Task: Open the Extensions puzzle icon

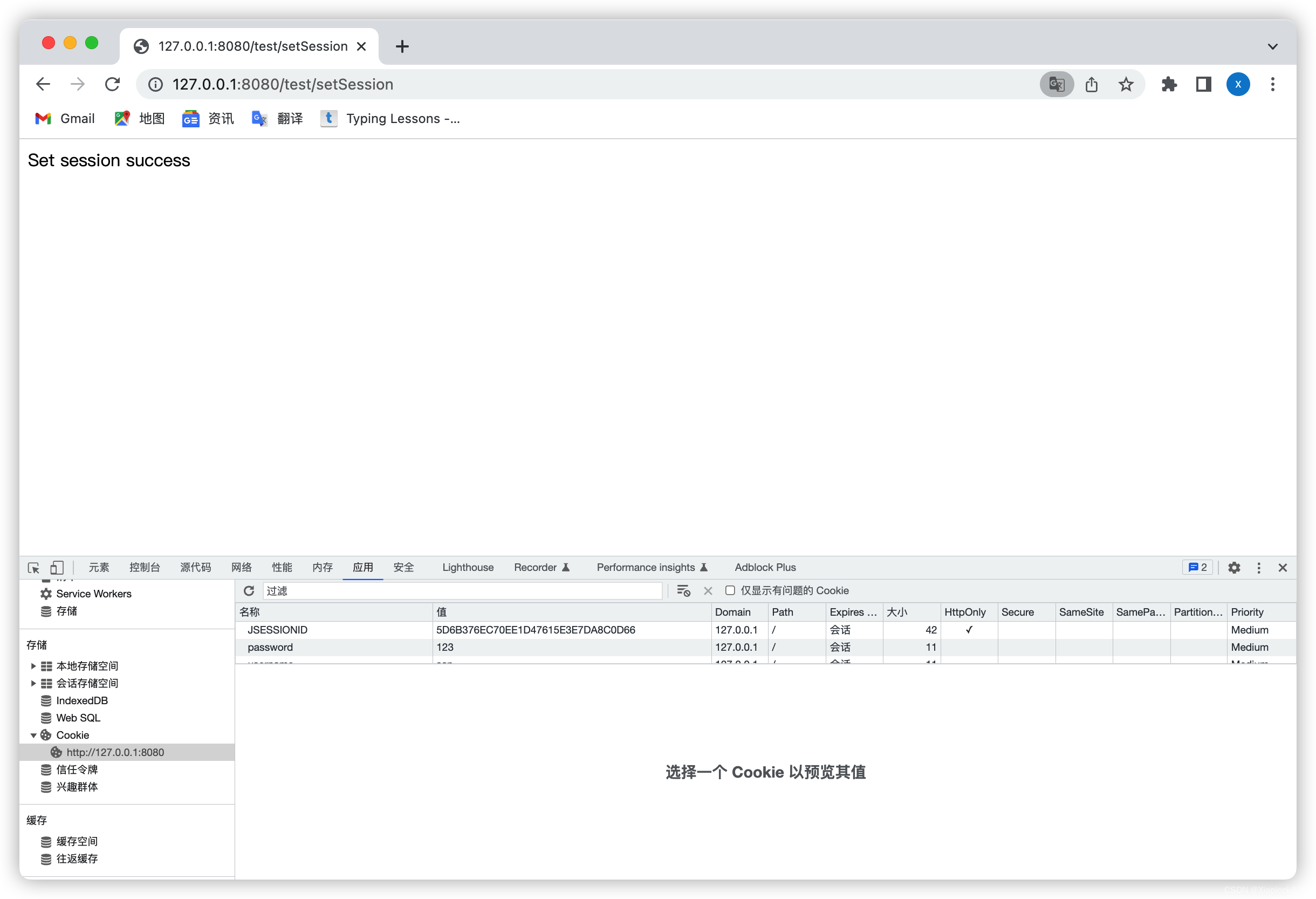Action: point(1169,84)
